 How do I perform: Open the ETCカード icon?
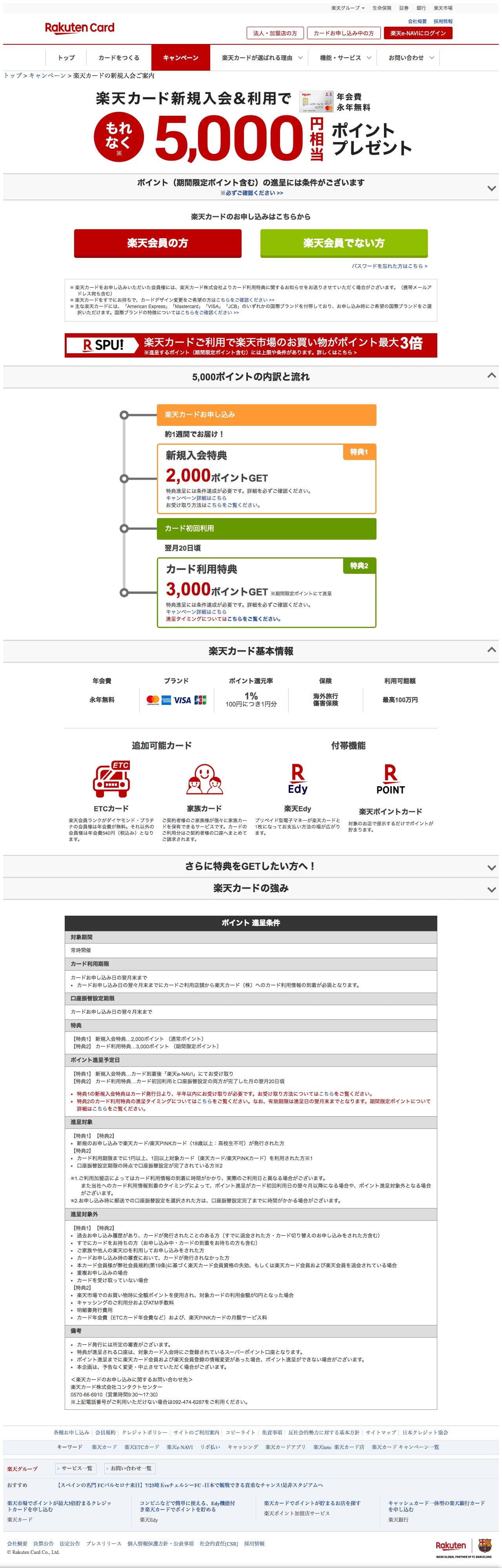[111, 779]
